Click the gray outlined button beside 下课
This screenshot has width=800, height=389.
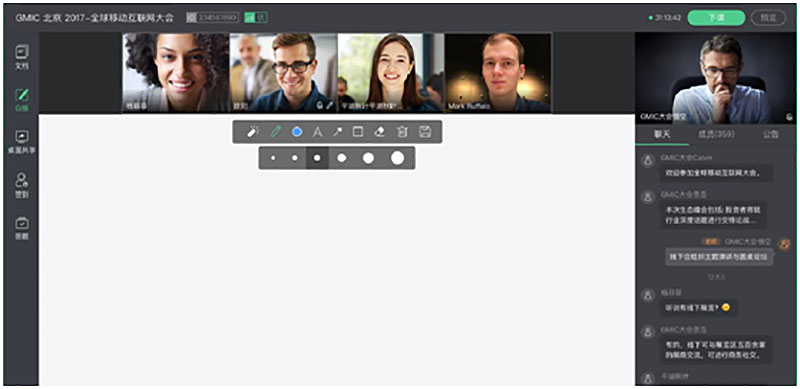(768, 17)
